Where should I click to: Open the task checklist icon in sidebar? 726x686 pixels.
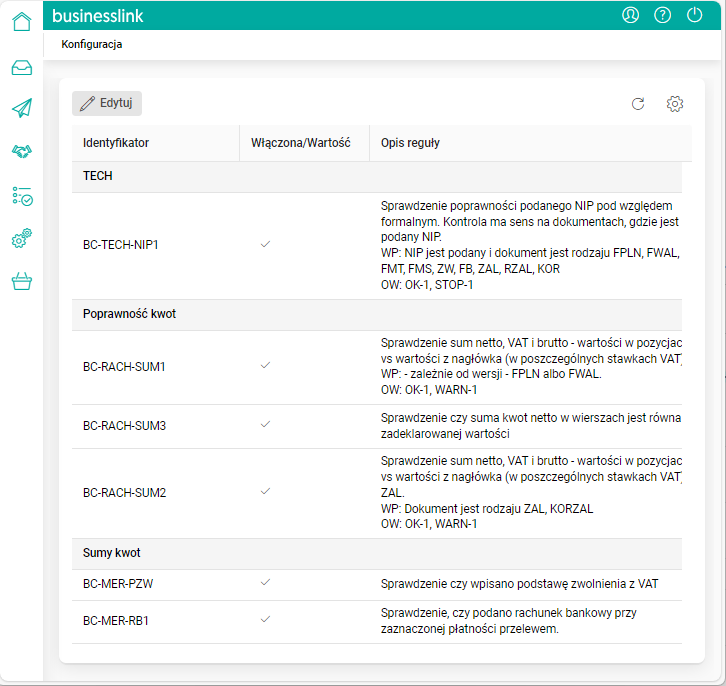tap(22, 195)
